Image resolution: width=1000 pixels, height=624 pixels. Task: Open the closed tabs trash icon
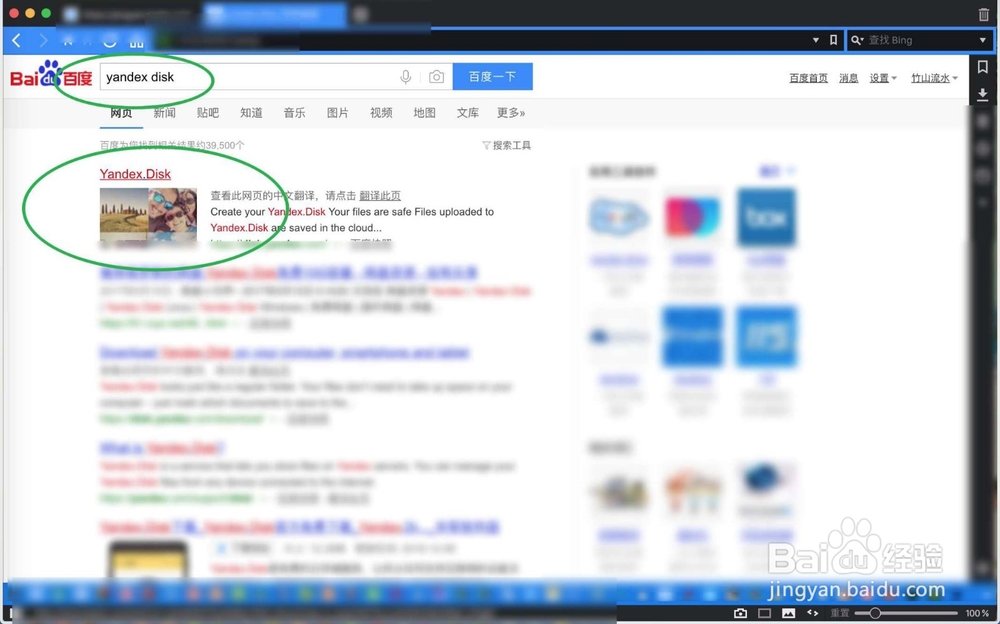983,14
